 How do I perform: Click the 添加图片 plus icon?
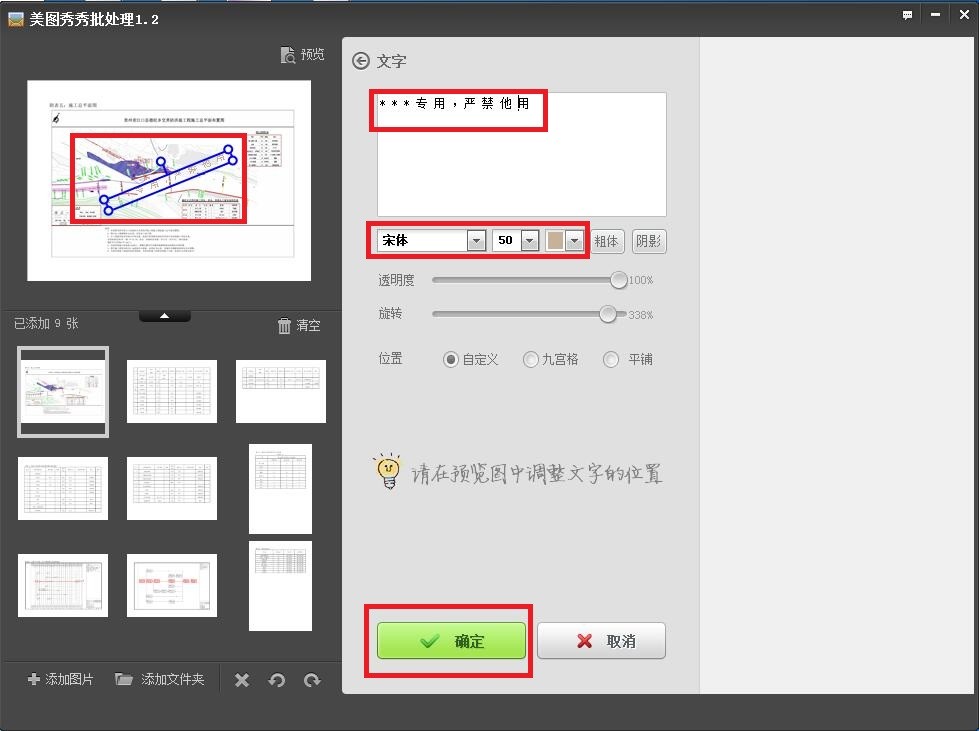pyautogui.click(x=34, y=680)
